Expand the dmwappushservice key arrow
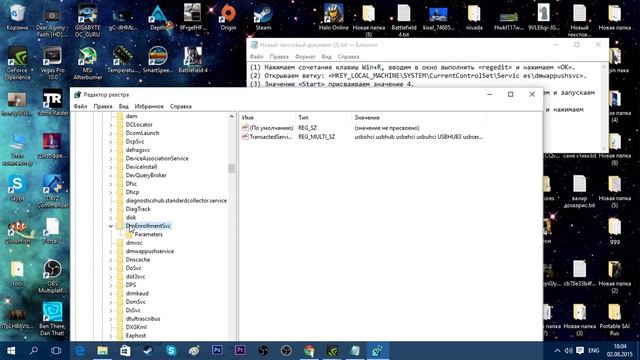Viewport: 640px width, 360px height. [x=111, y=251]
